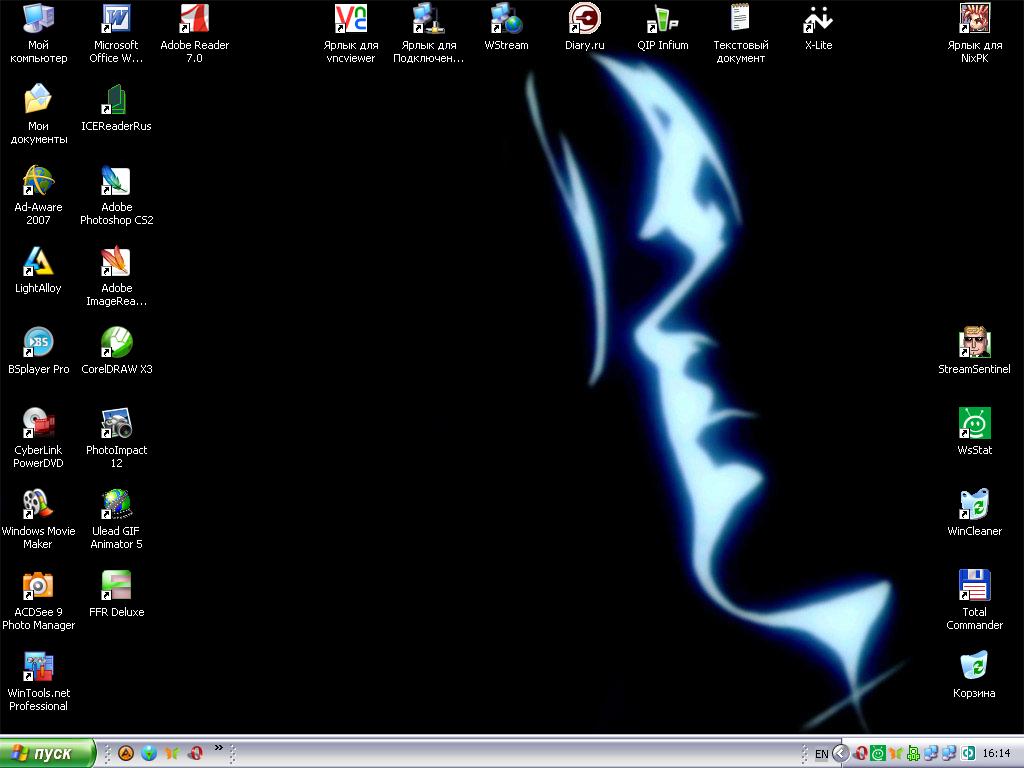Open the EN language selector in taskbar

821,754
